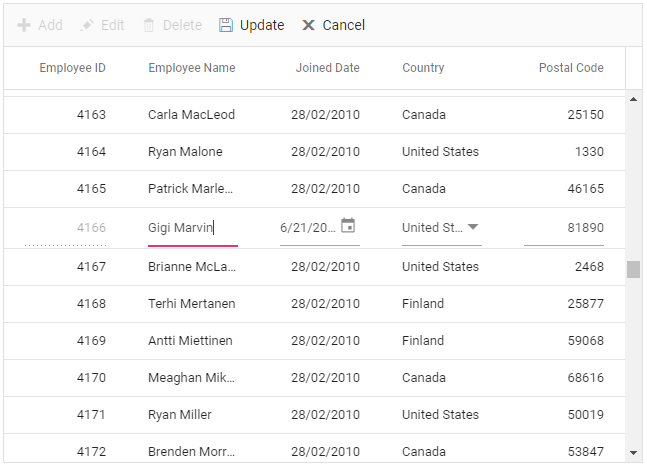
Task: Click the Employee Name field with Gigi Marvin
Action: pyautogui.click(x=192, y=228)
